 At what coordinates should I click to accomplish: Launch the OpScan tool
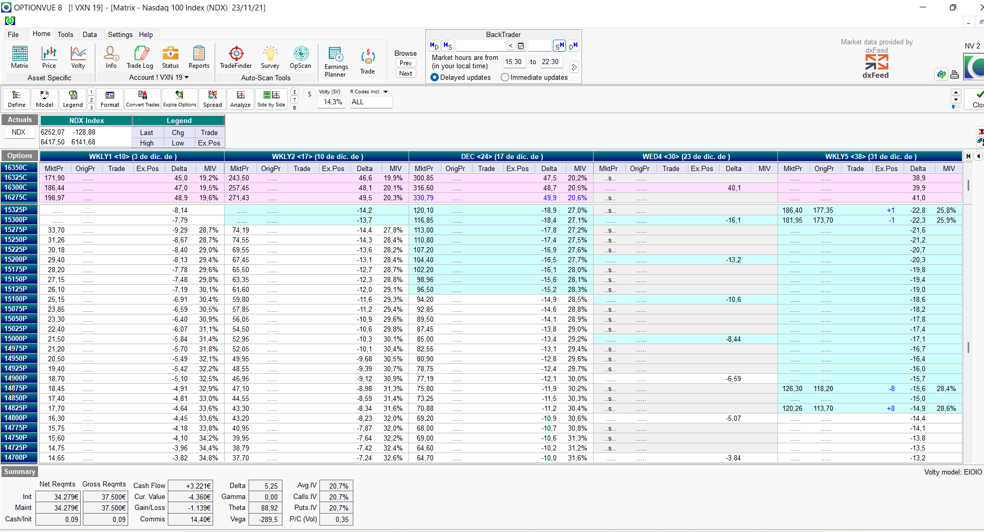click(301, 57)
